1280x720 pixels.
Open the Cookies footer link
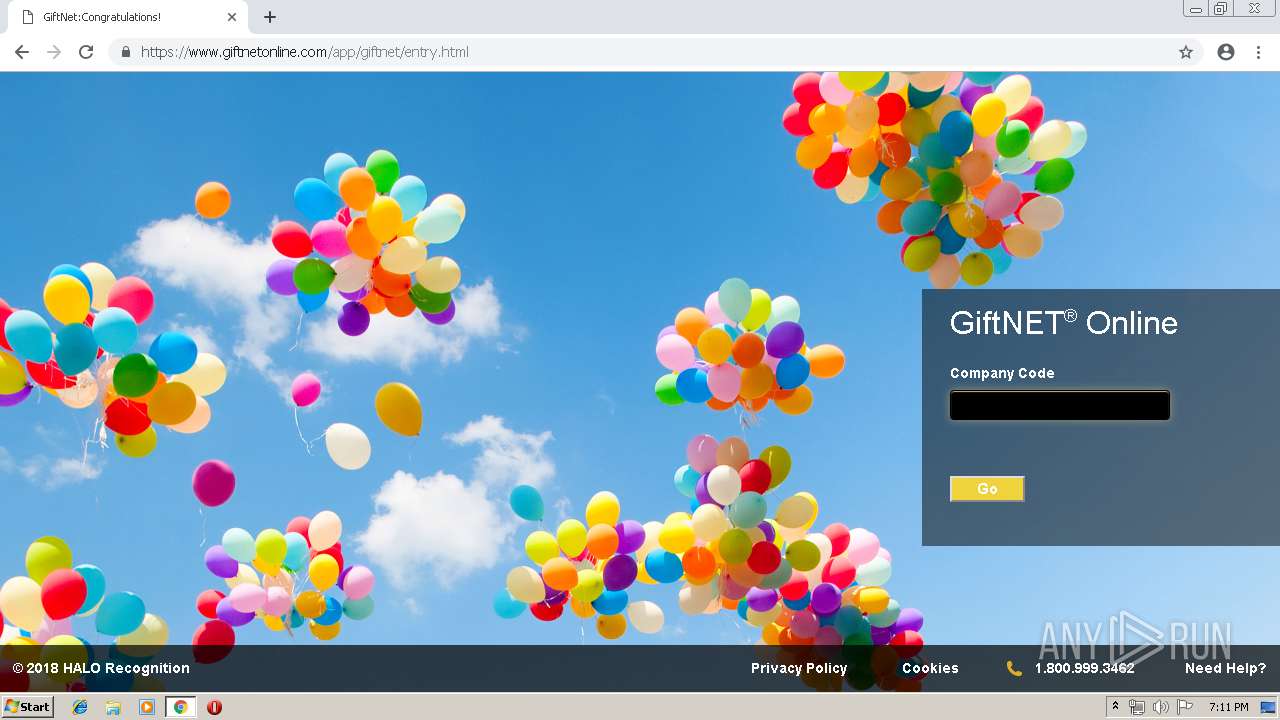pos(930,668)
